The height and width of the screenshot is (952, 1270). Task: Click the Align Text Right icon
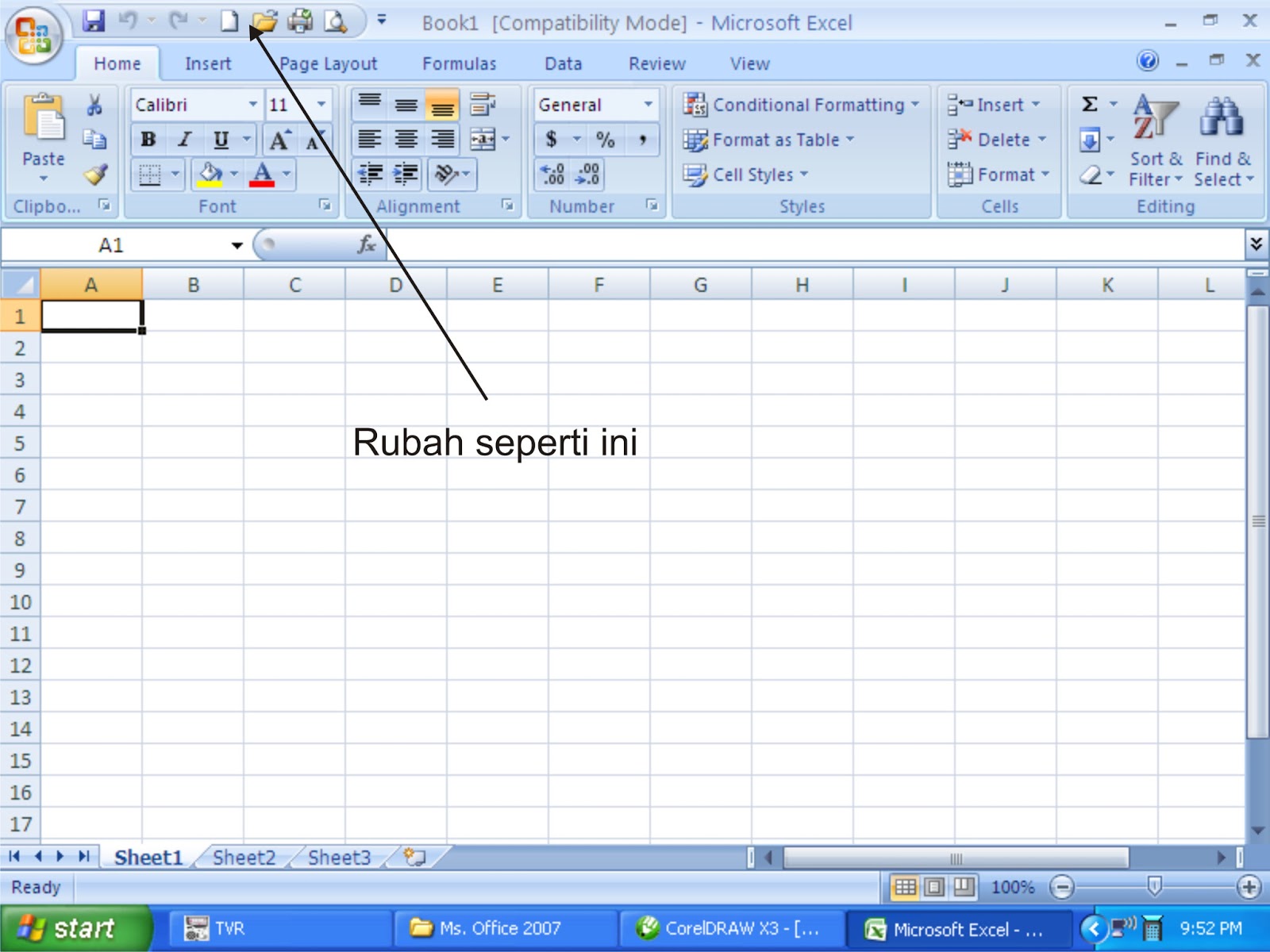tap(442, 140)
